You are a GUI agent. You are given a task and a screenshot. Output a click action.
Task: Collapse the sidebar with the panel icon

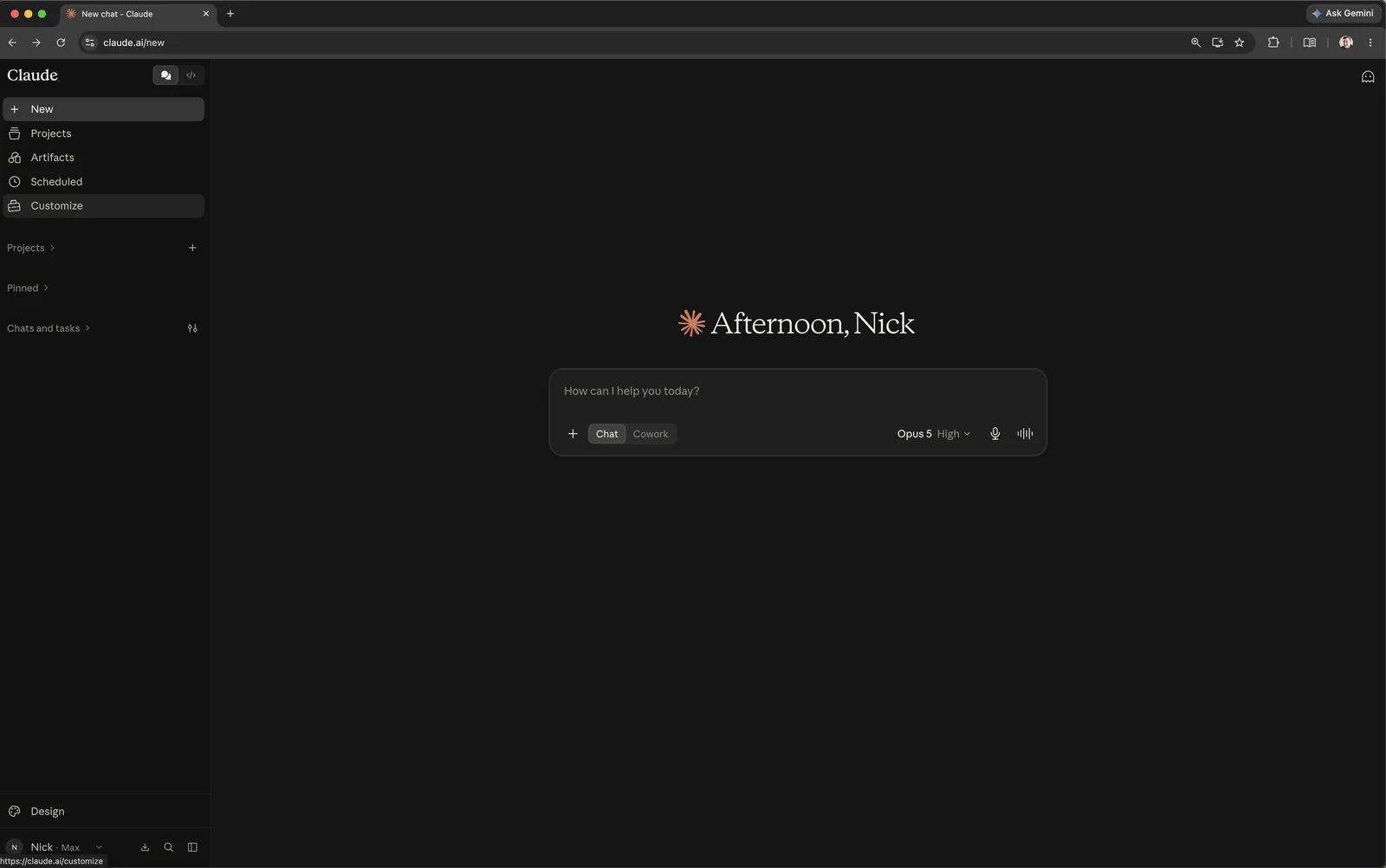192,847
